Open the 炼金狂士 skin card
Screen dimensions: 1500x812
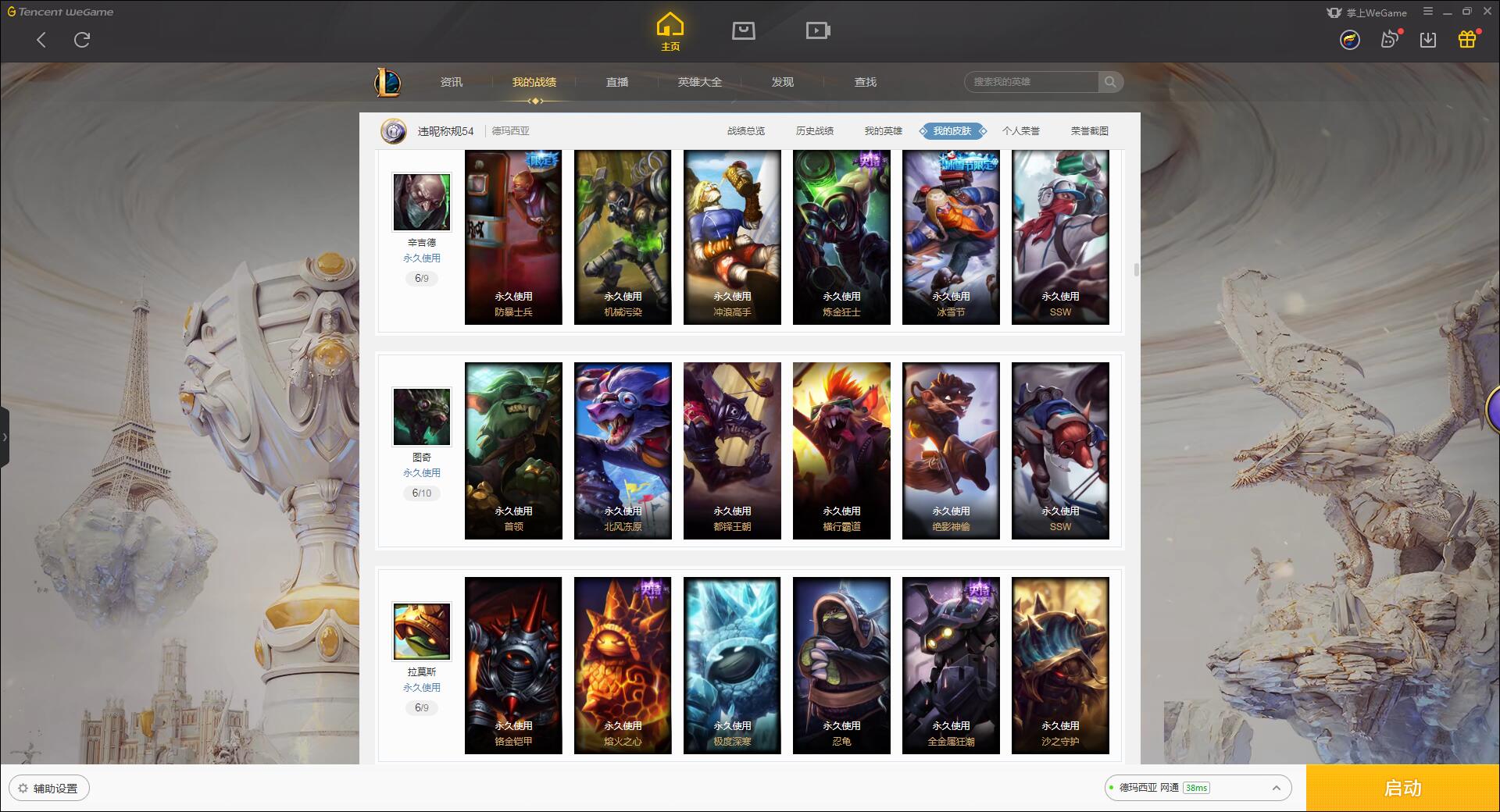tap(841, 237)
